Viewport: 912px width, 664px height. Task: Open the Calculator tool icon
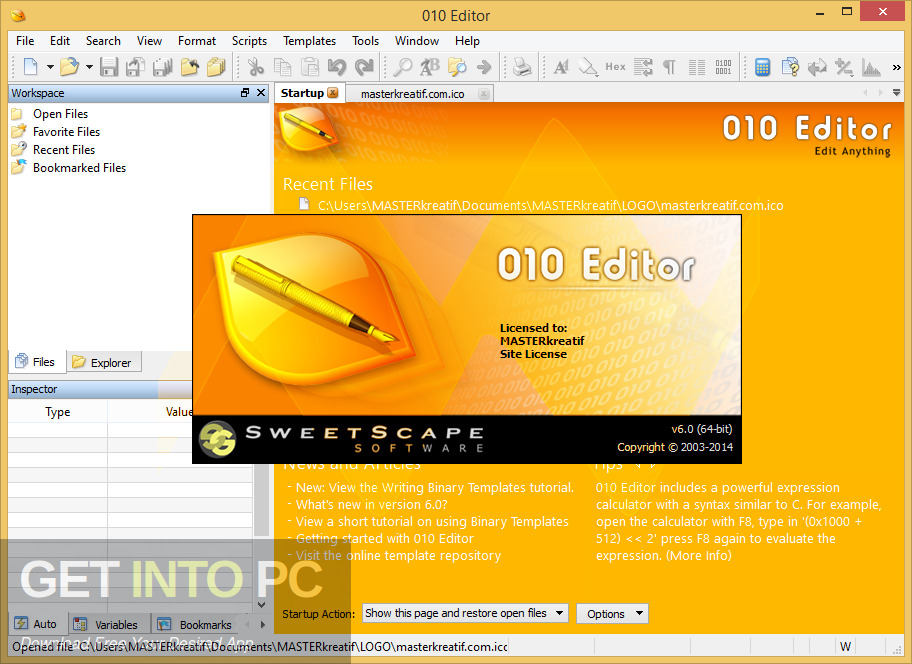coord(762,67)
